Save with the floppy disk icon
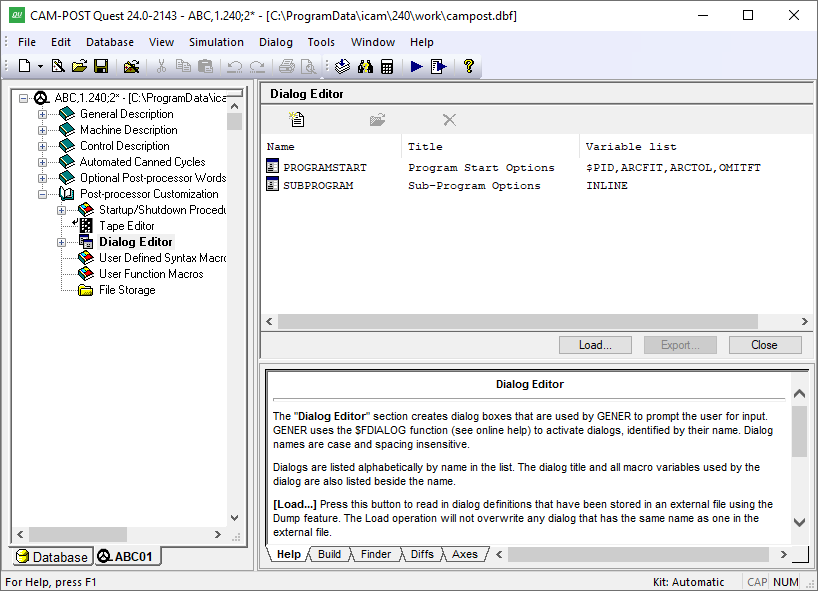 [101, 66]
